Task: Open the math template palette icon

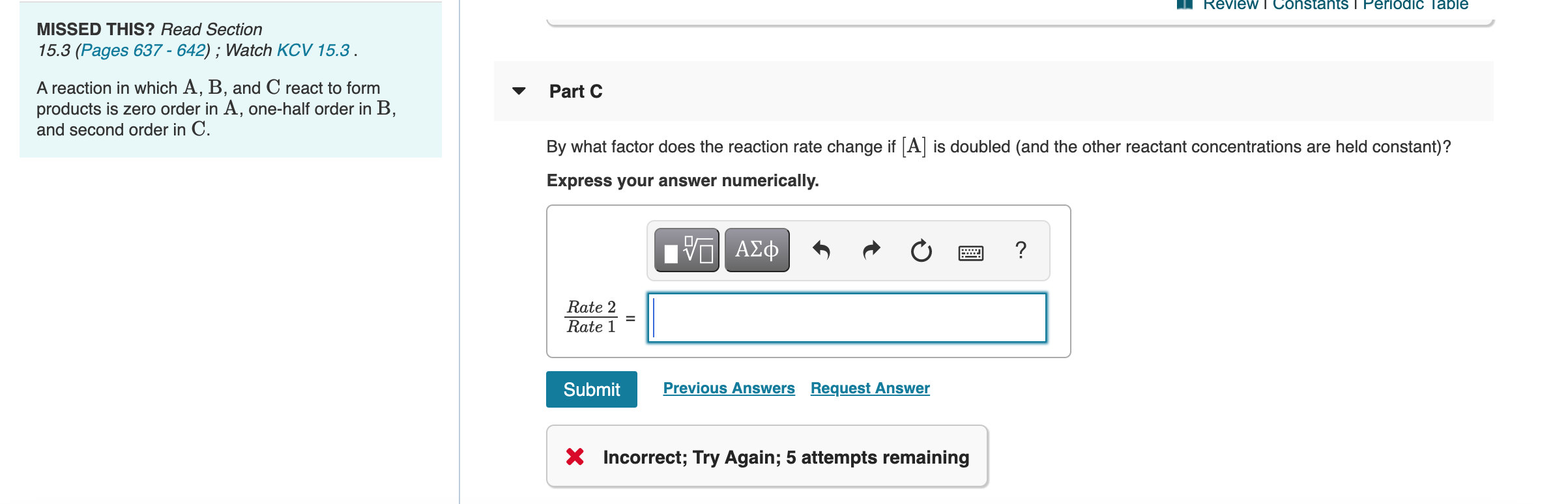Action: tap(686, 249)
